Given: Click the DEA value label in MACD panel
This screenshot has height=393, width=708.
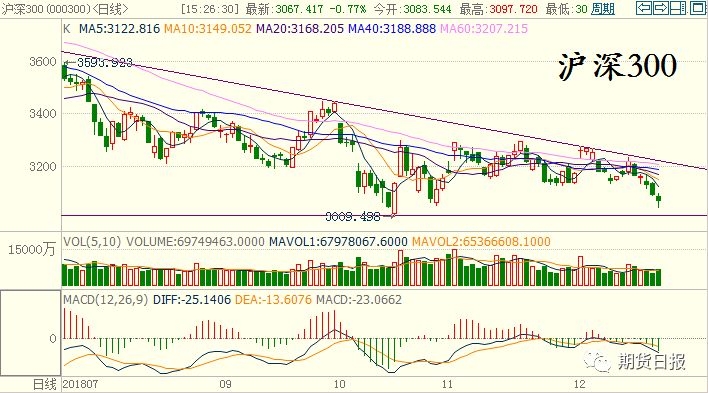Looking at the screenshot, I should (x=273, y=300).
